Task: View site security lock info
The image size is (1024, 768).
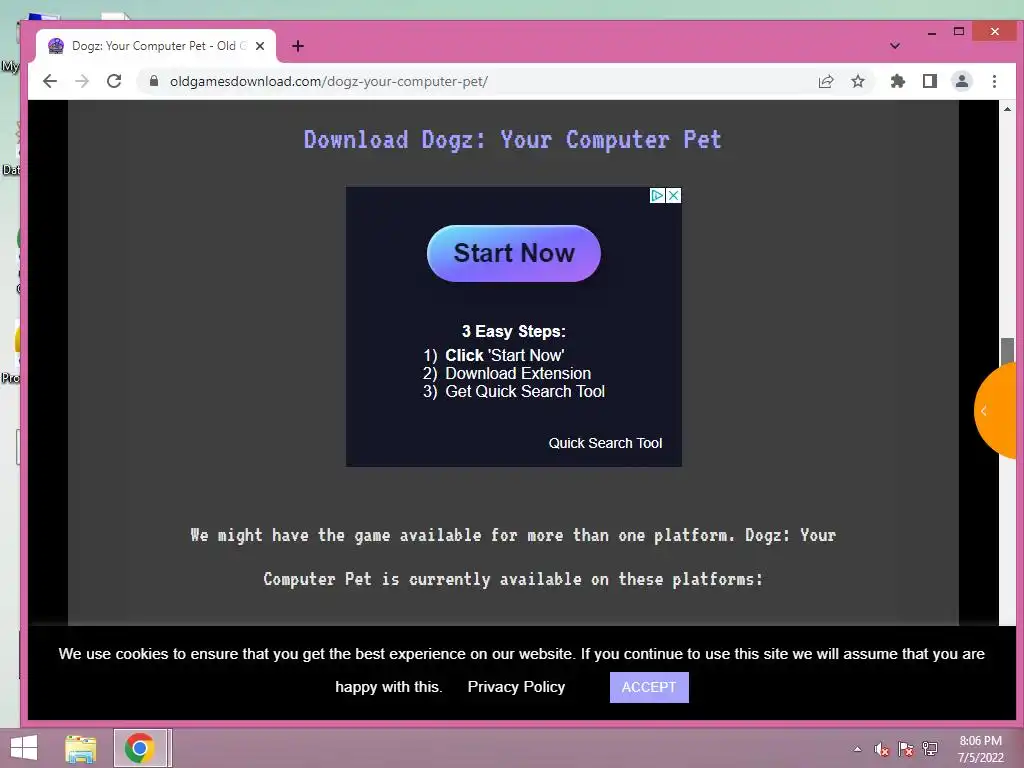Action: coord(154,81)
